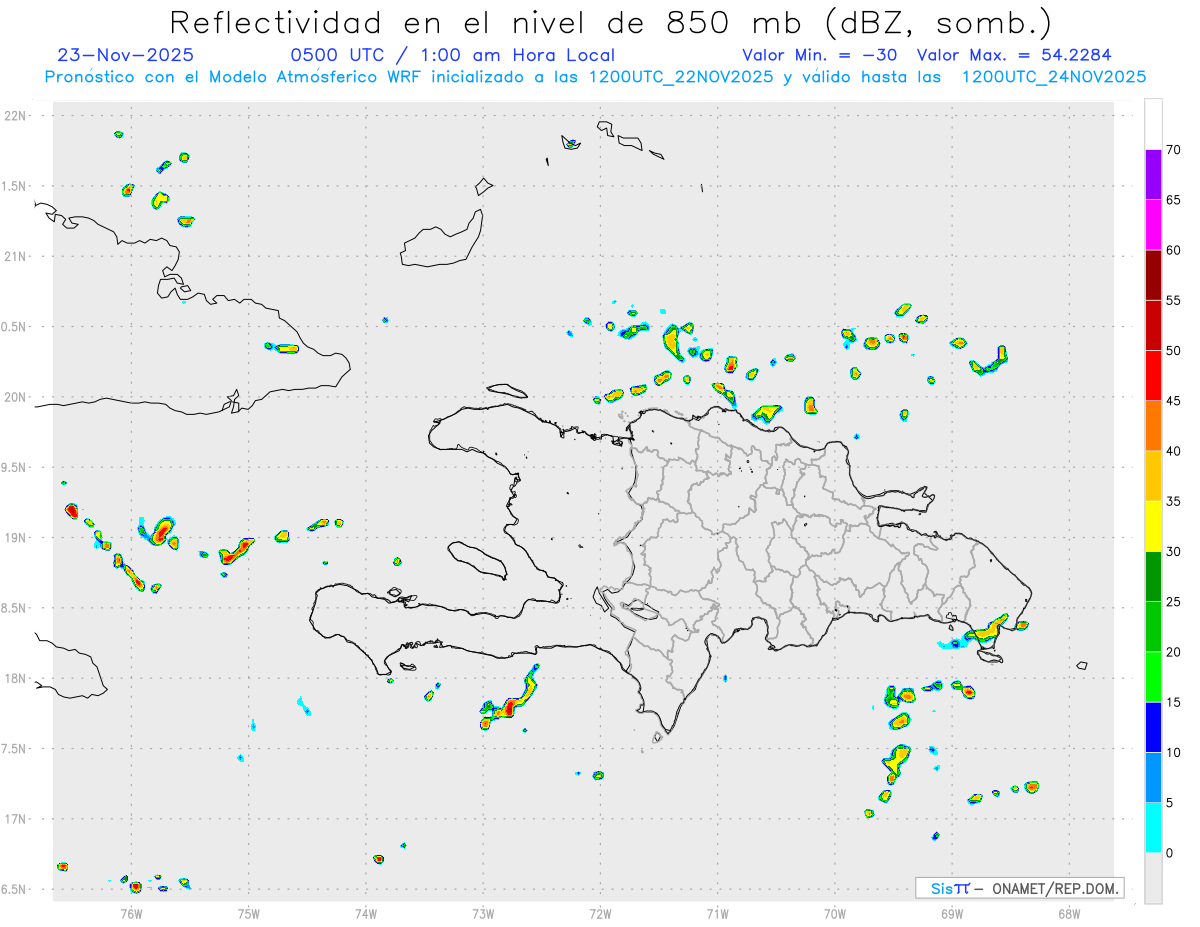Click the 'Valor Max. = 54.2284' readout
1200x927 pixels.
[1013, 55]
